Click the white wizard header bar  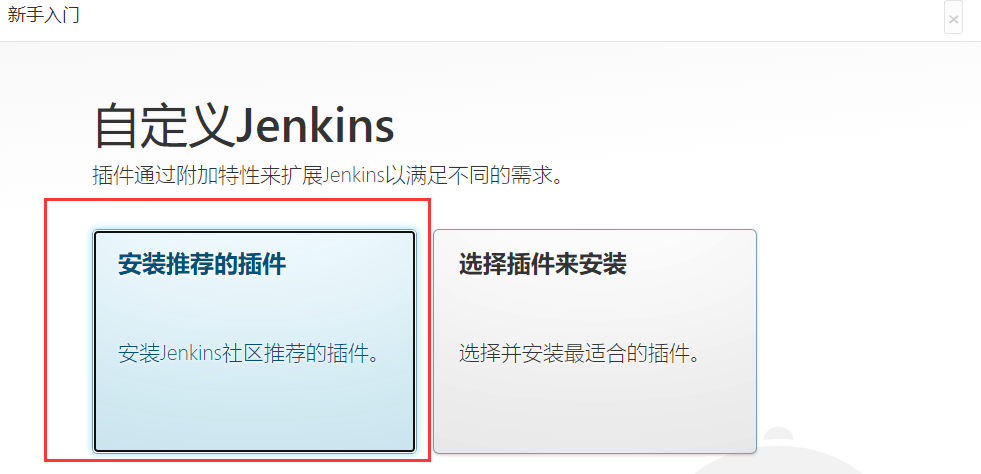click(490, 20)
